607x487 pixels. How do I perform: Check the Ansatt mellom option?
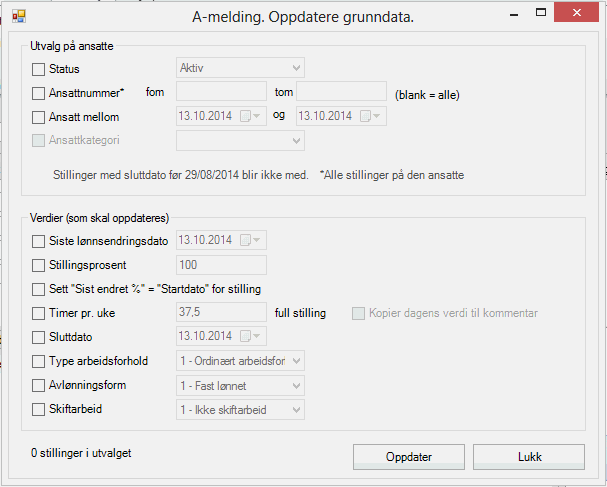pos(39,117)
